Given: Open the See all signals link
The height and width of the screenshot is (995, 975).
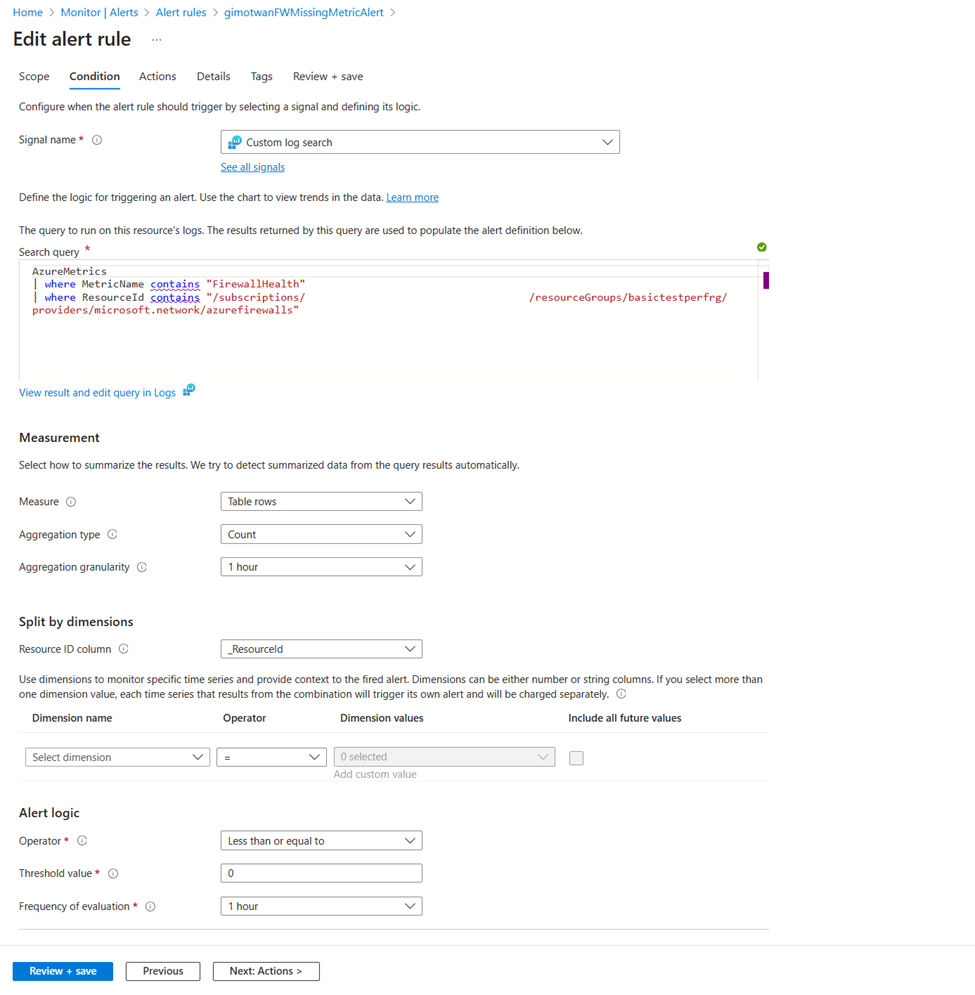Looking at the screenshot, I should click(x=252, y=166).
